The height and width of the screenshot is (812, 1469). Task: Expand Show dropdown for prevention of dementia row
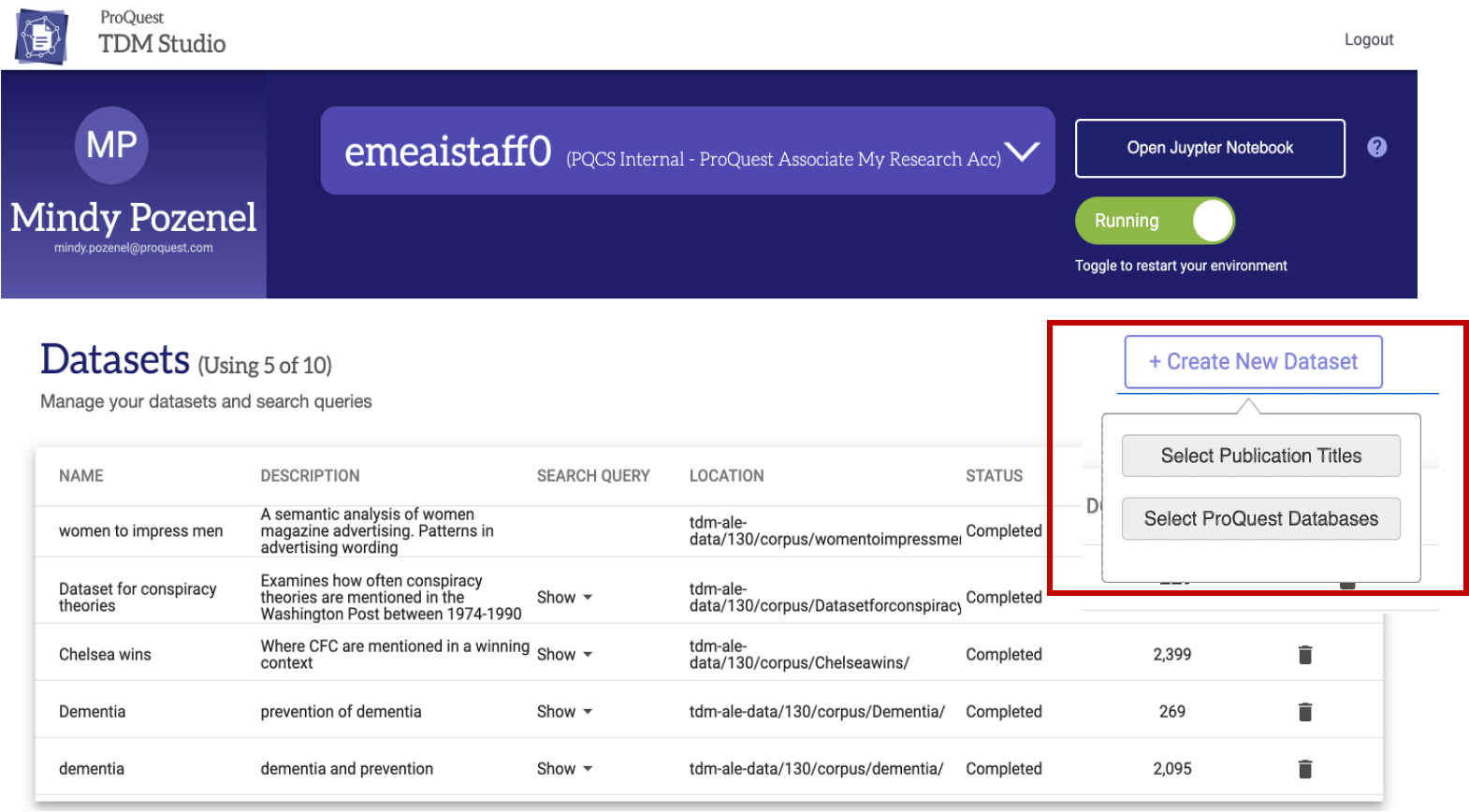[x=565, y=712]
